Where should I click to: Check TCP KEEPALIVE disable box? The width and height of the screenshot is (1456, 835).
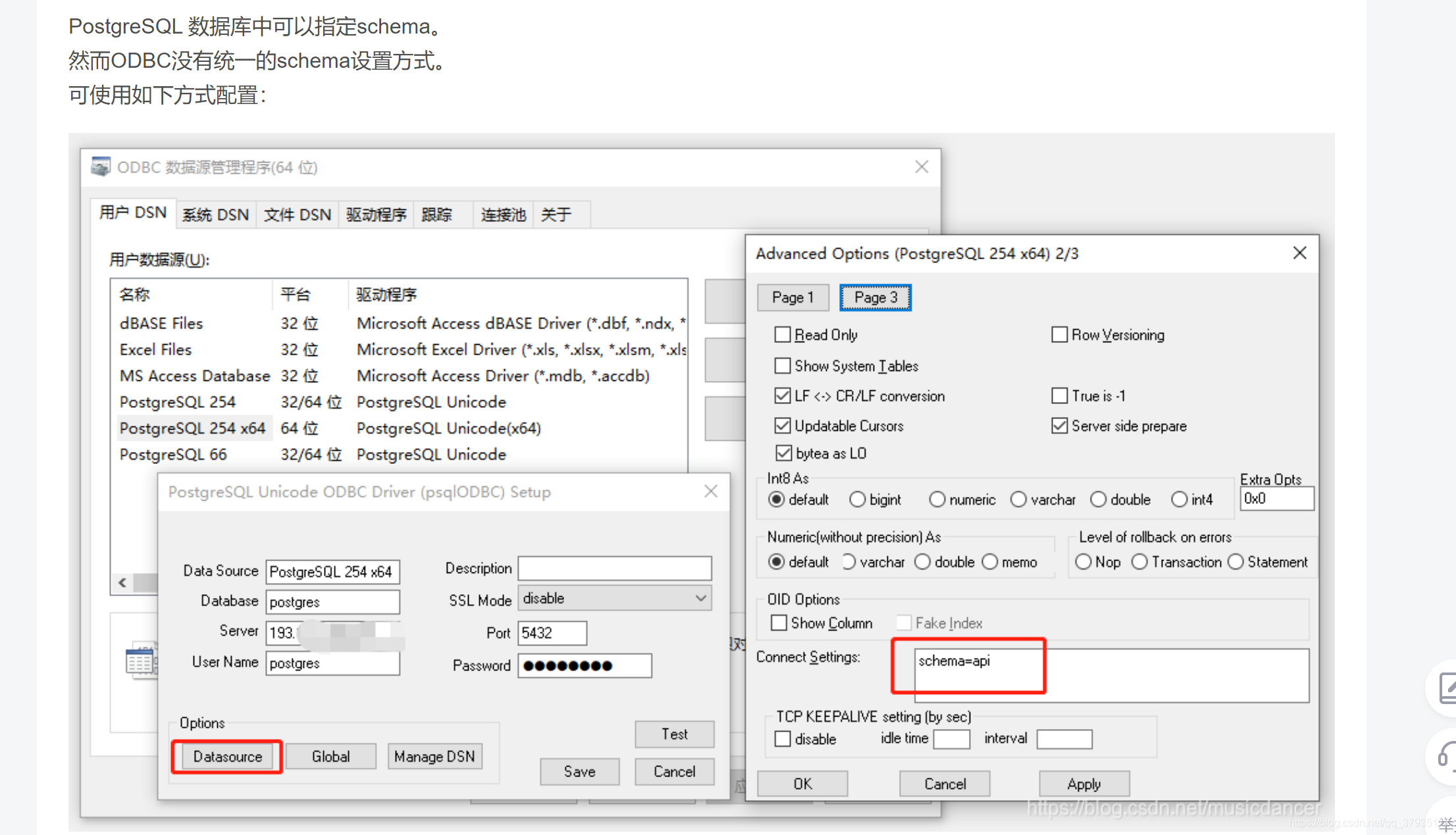click(783, 739)
